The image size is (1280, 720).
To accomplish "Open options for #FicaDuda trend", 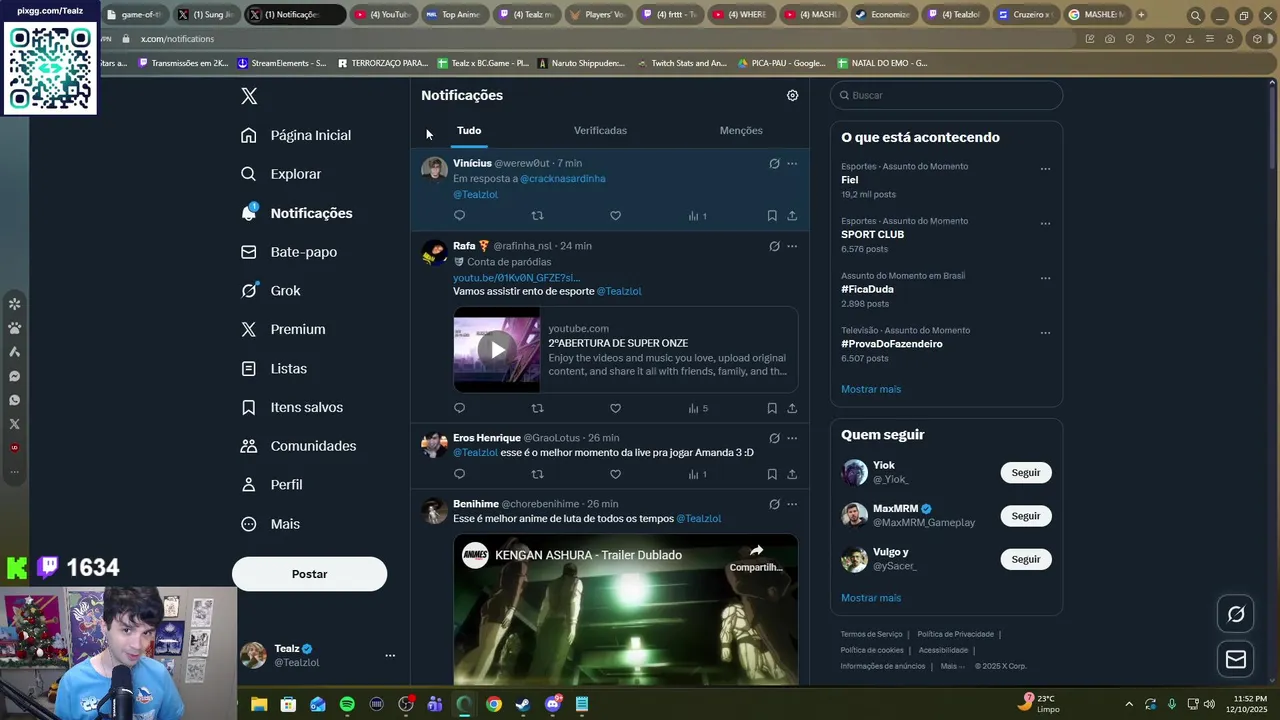I will pyautogui.click(x=1045, y=278).
